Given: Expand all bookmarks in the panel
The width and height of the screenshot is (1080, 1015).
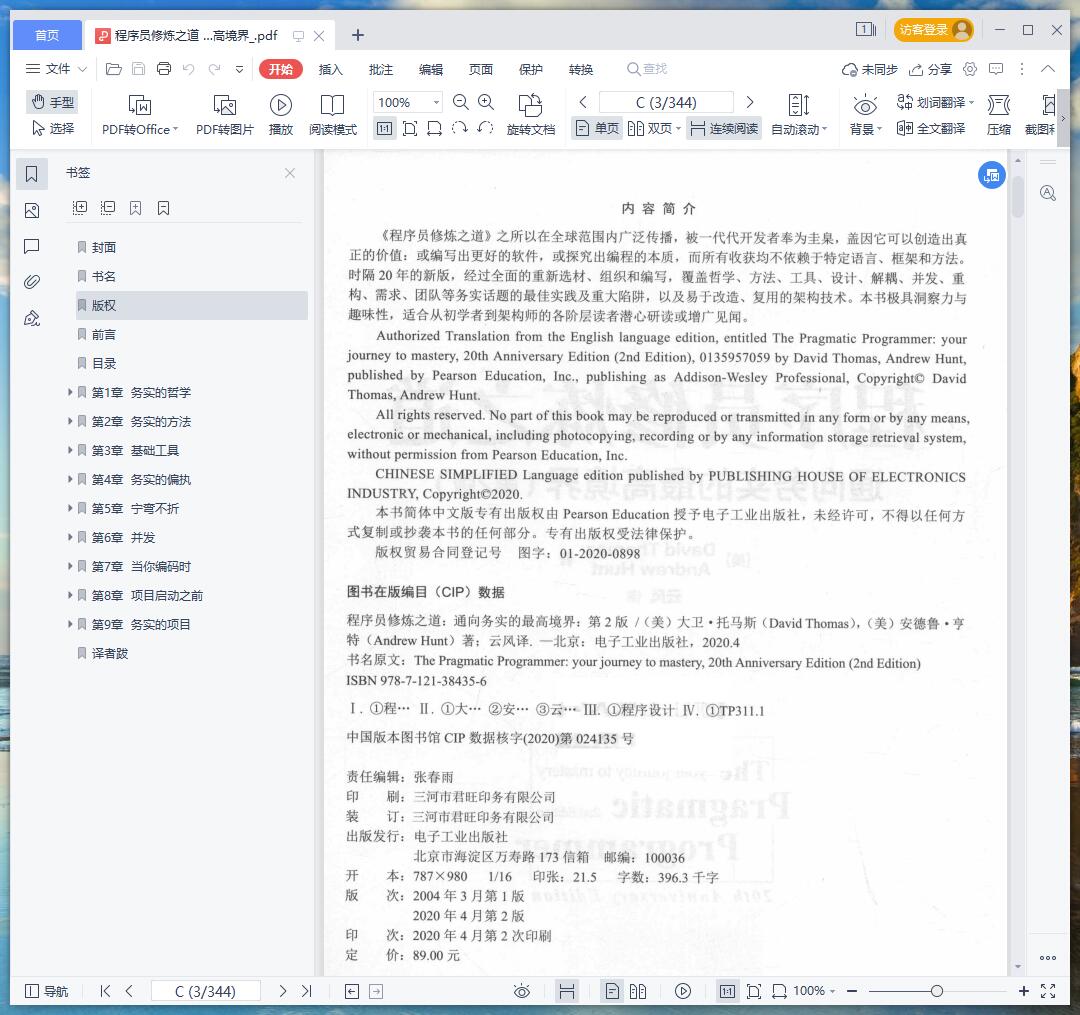Looking at the screenshot, I should pos(80,208).
